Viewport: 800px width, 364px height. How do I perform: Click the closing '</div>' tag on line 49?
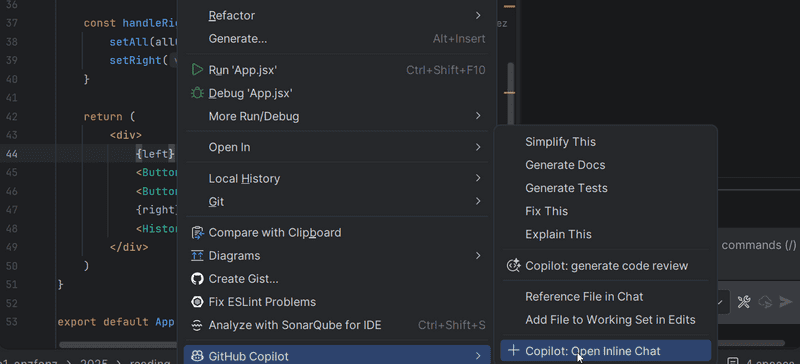click(129, 247)
